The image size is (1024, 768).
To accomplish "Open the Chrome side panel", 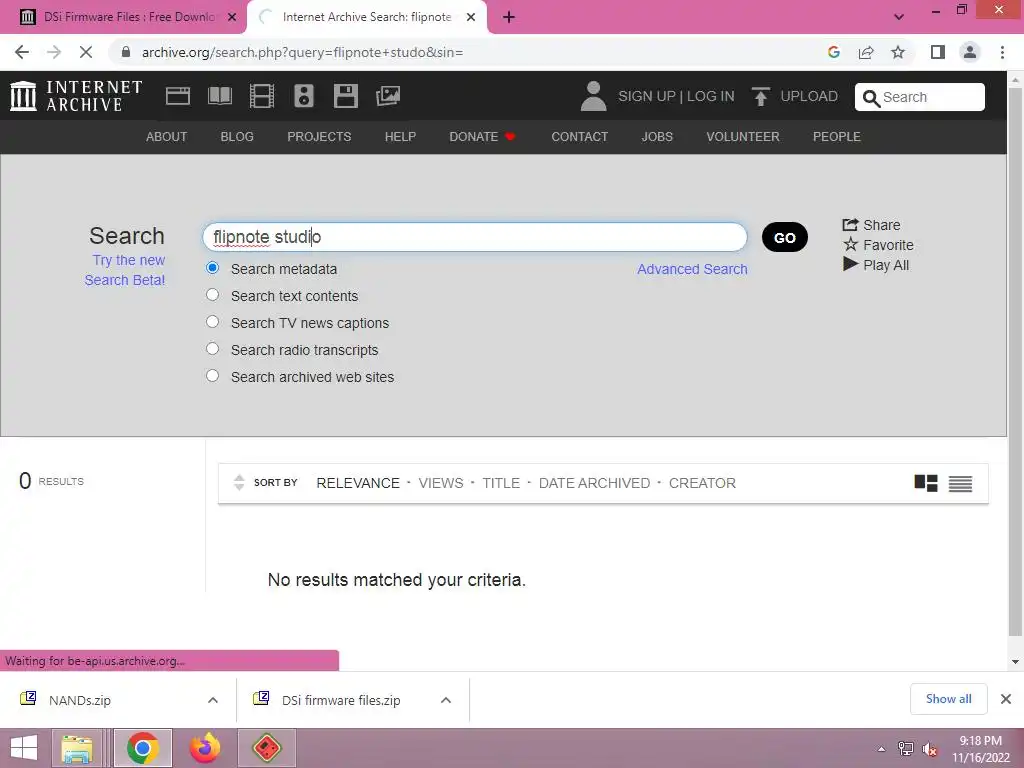I will [x=938, y=52].
